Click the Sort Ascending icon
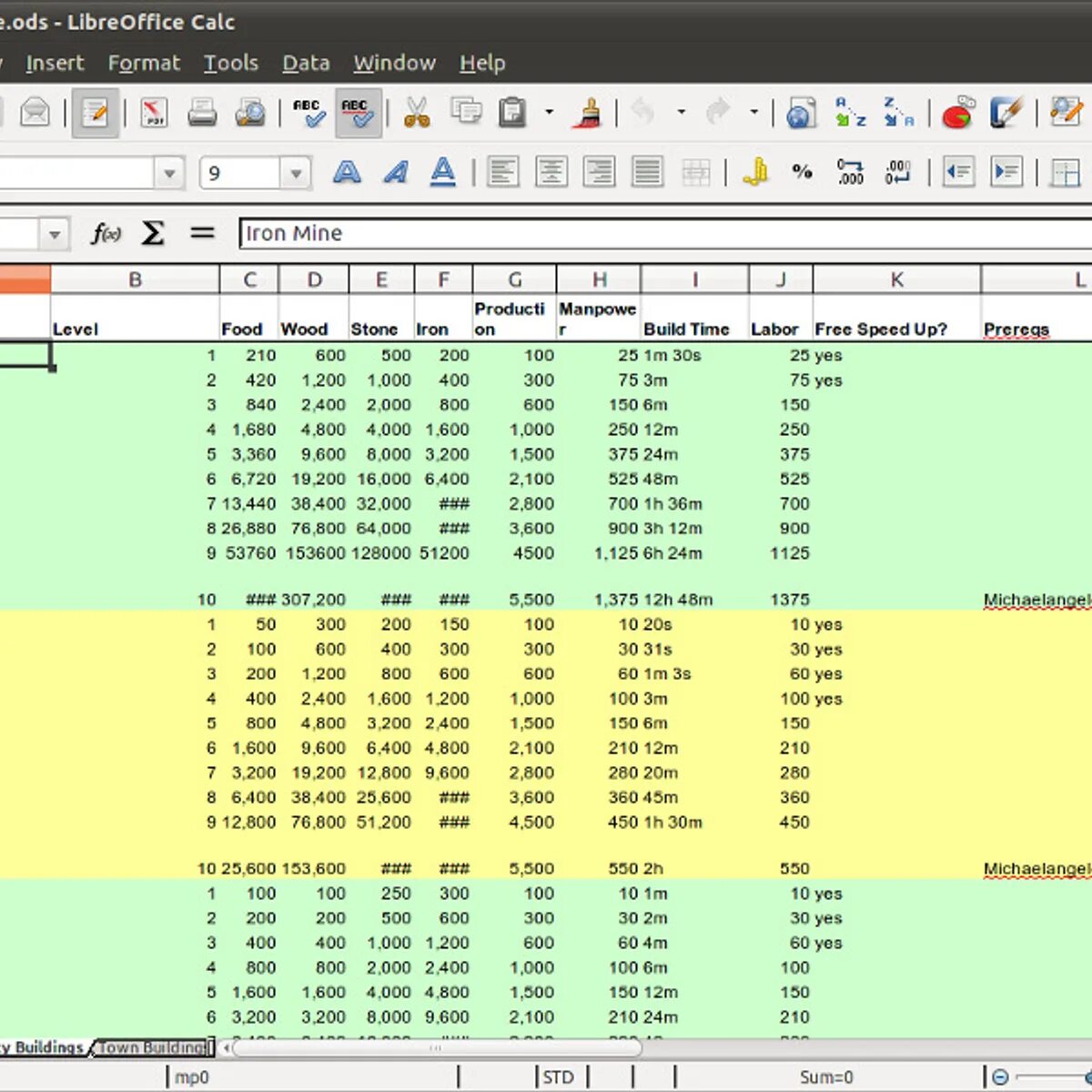The width and height of the screenshot is (1092, 1092). coord(850,113)
